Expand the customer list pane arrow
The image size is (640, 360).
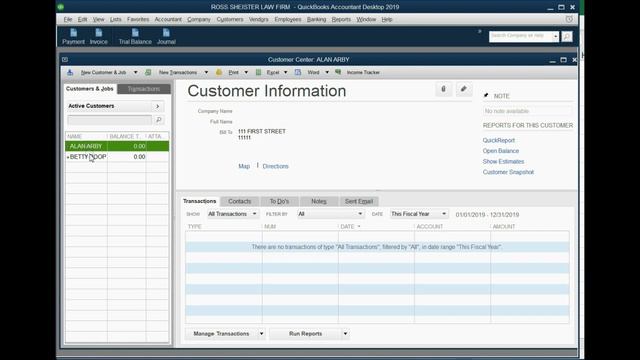158,106
